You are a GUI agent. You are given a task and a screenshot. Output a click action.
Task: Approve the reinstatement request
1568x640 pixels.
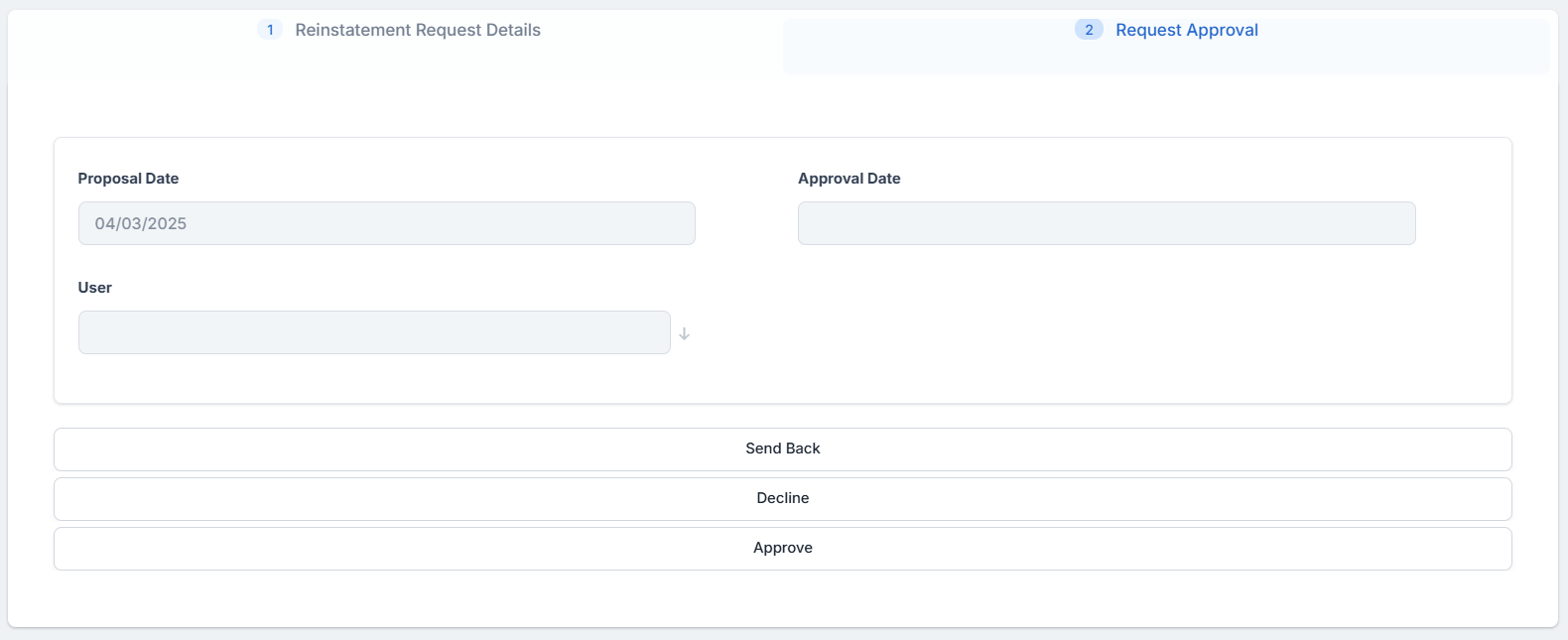(782, 548)
